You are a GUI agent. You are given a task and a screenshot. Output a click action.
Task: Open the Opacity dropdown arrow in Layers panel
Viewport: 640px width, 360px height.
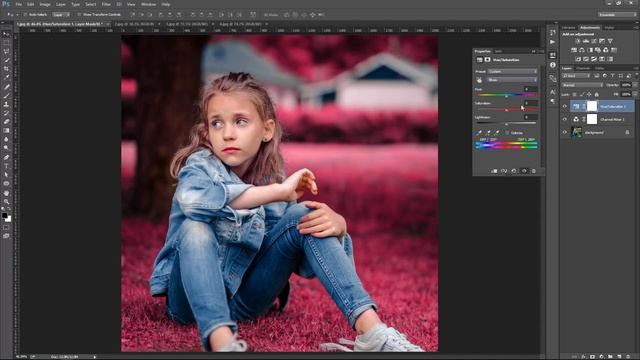(x=635, y=85)
